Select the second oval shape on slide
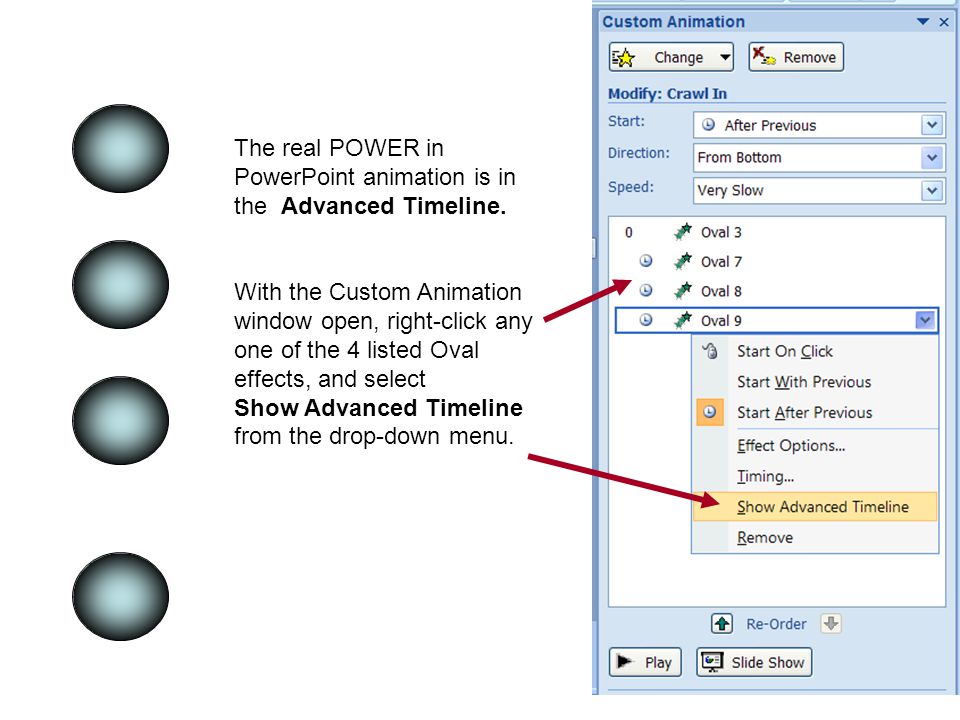The image size is (960, 720). (121, 285)
